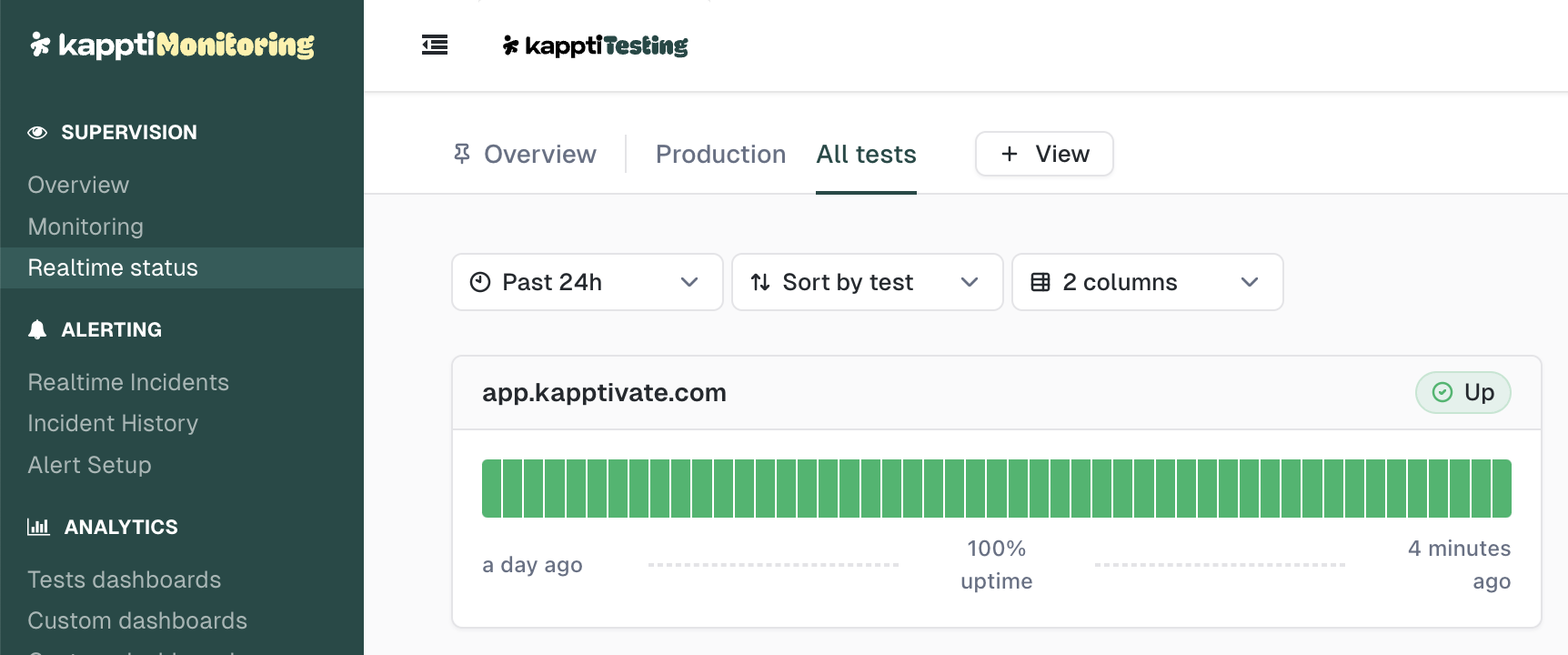Open the app.kapptivate.com test card title
Viewport: 1568px width, 655px height.
tap(604, 393)
